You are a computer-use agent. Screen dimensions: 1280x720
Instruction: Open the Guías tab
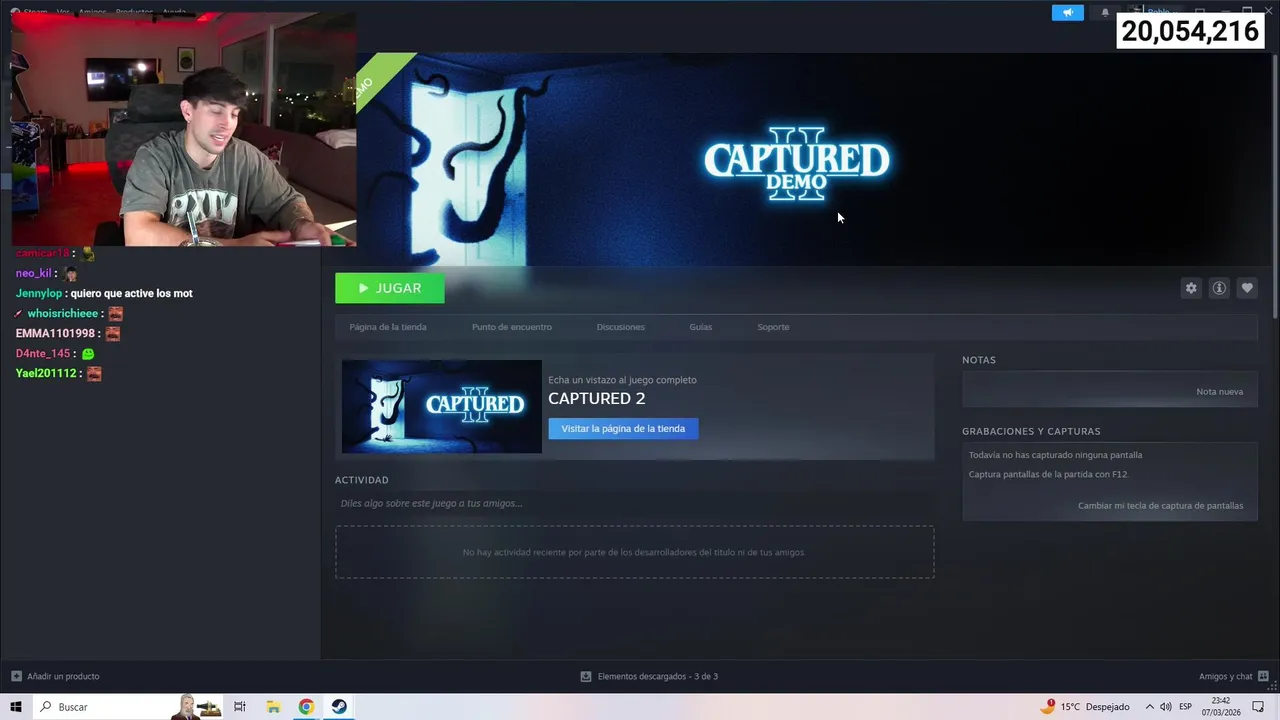[700, 327]
